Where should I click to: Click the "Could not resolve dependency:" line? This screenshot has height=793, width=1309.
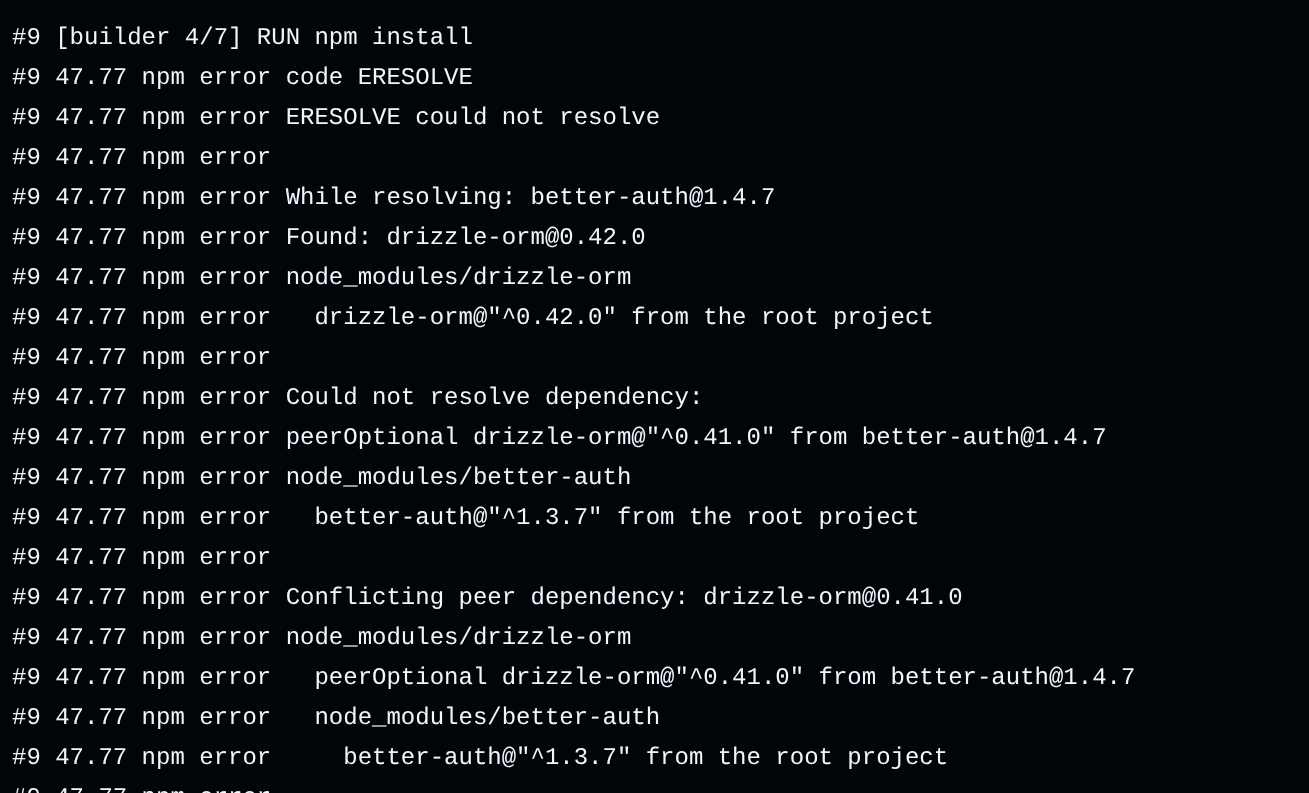pyautogui.click(x=494, y=398)
